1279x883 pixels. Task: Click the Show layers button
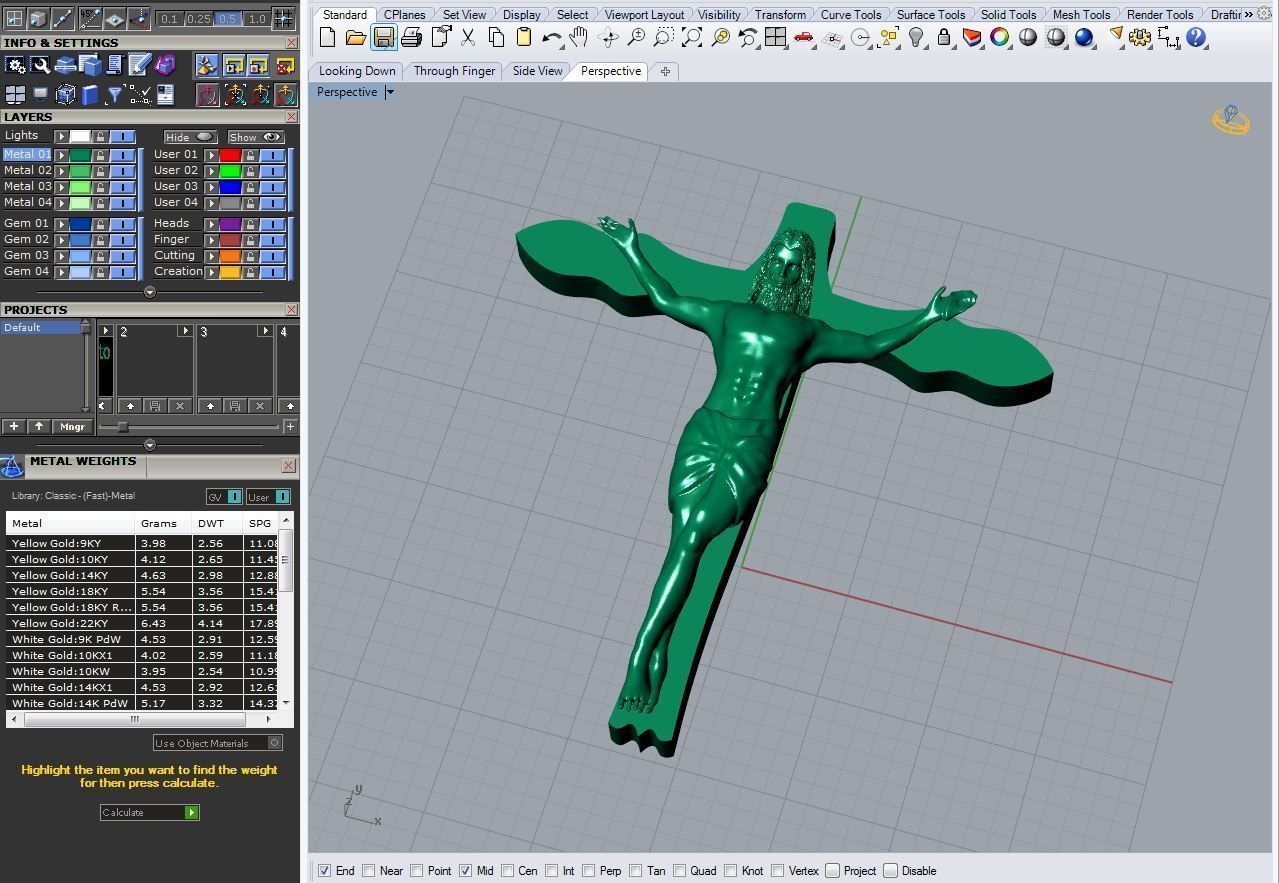click(x=255, y=137)
